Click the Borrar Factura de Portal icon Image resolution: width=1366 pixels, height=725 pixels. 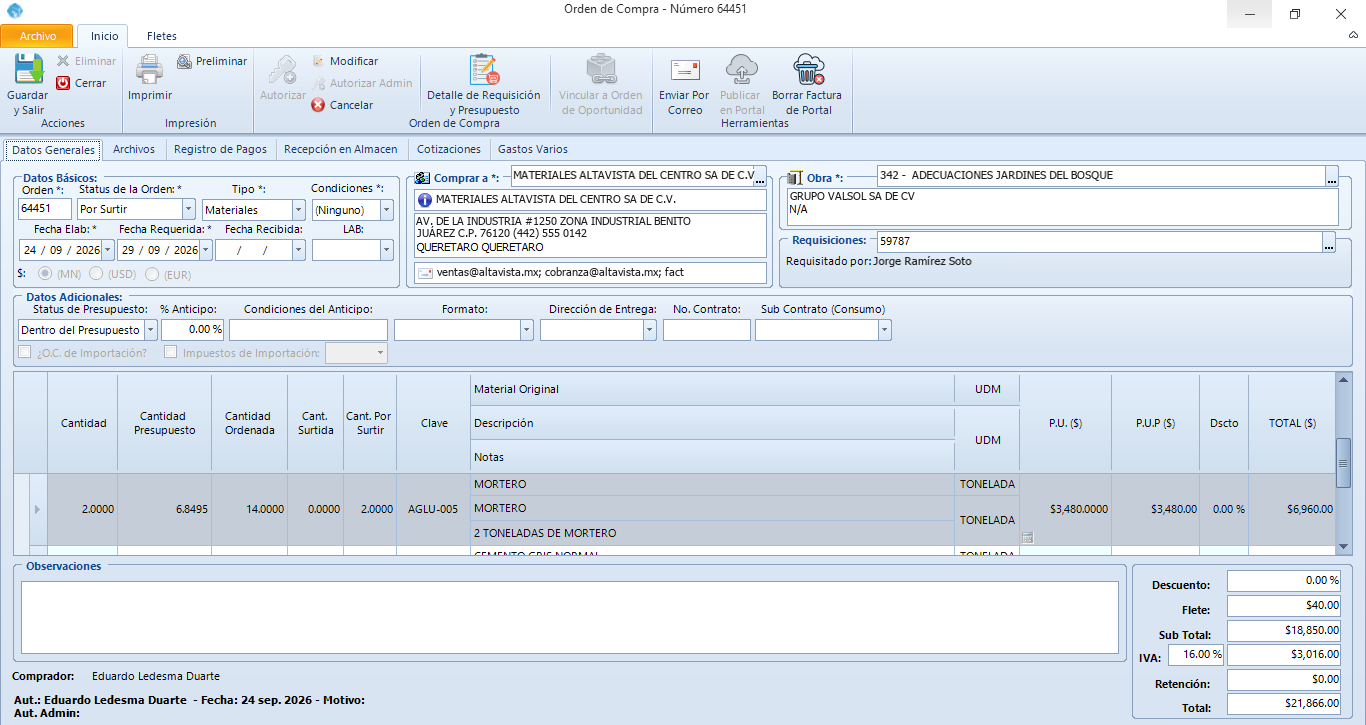808,69
